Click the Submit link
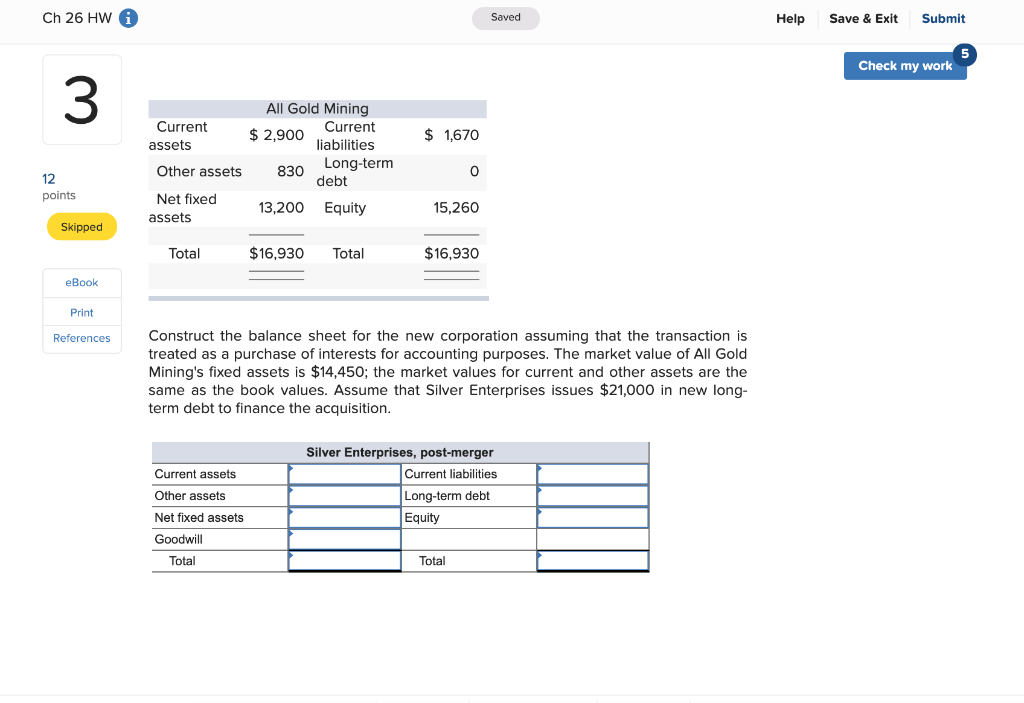This screenshot has width=1024, height=703. pos(943,18)
